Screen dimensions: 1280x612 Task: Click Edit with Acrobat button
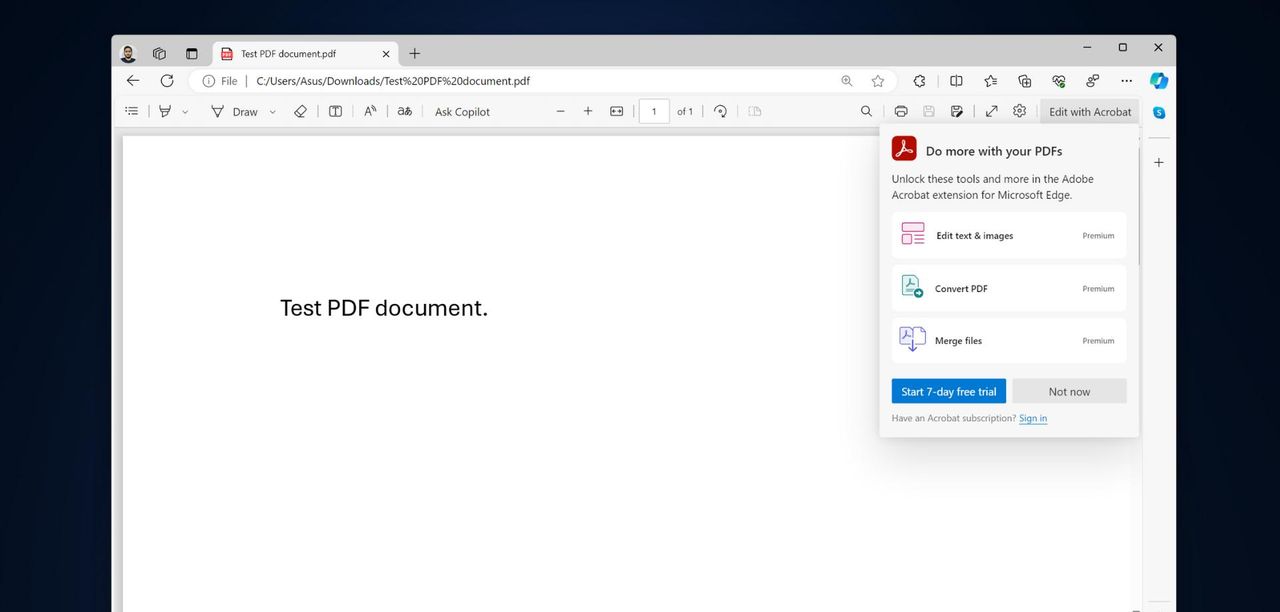[x=1090, y=111]
